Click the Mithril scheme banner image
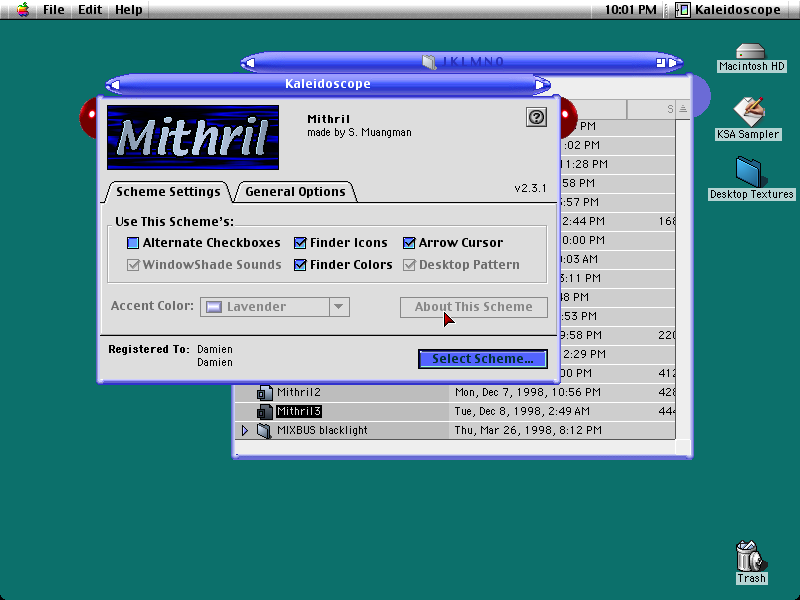 (x=193, y=137)
